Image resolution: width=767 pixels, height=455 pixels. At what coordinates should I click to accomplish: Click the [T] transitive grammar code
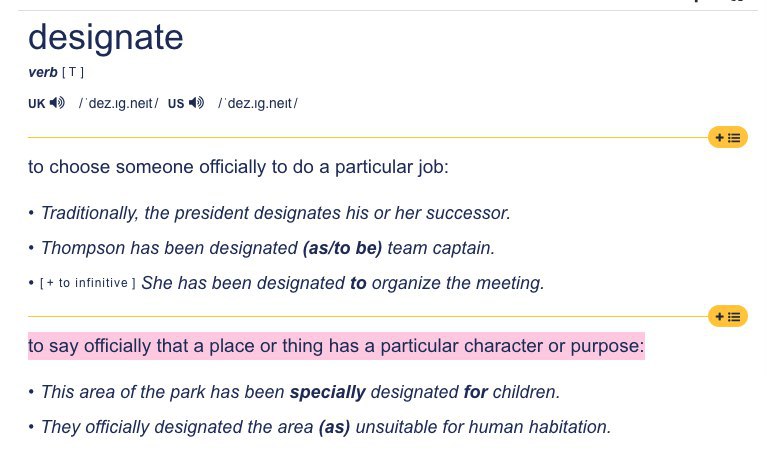pos(73,72)
